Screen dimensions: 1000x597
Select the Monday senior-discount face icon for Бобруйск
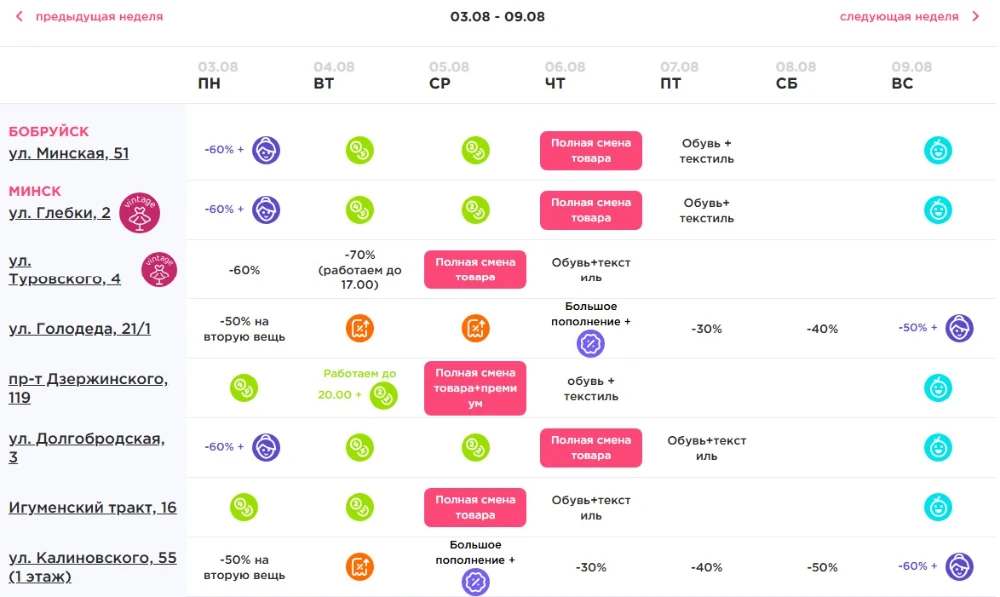click(266, 150)
